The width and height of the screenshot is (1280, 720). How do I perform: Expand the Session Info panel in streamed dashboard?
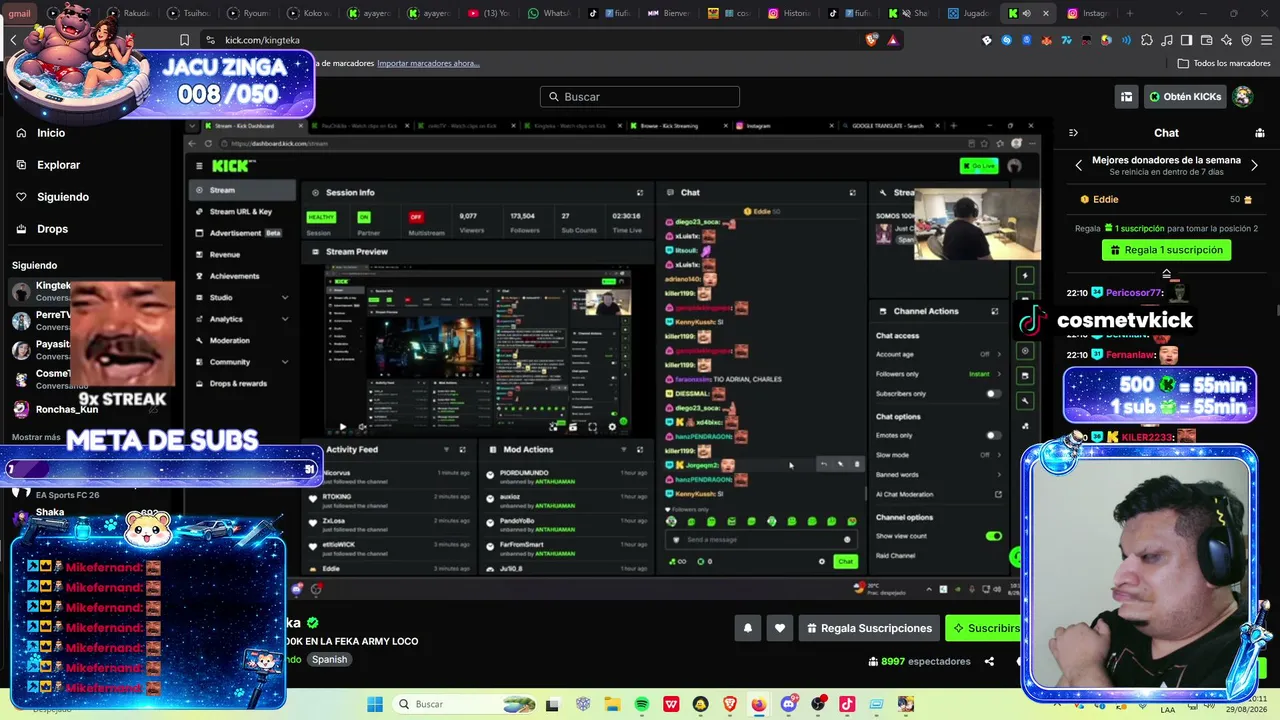pyautogui.click(x=640, y=192)
